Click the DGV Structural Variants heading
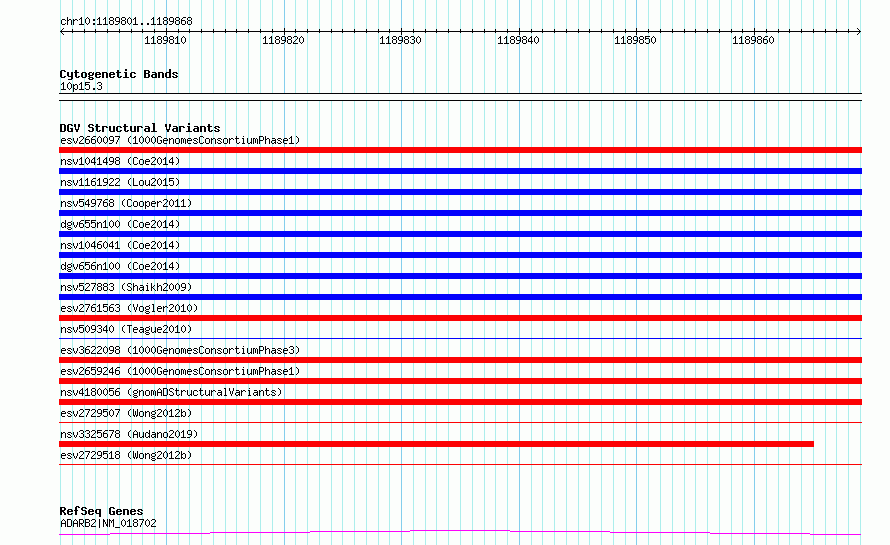The width and height of the screenshot is (890, 545). 140,128
